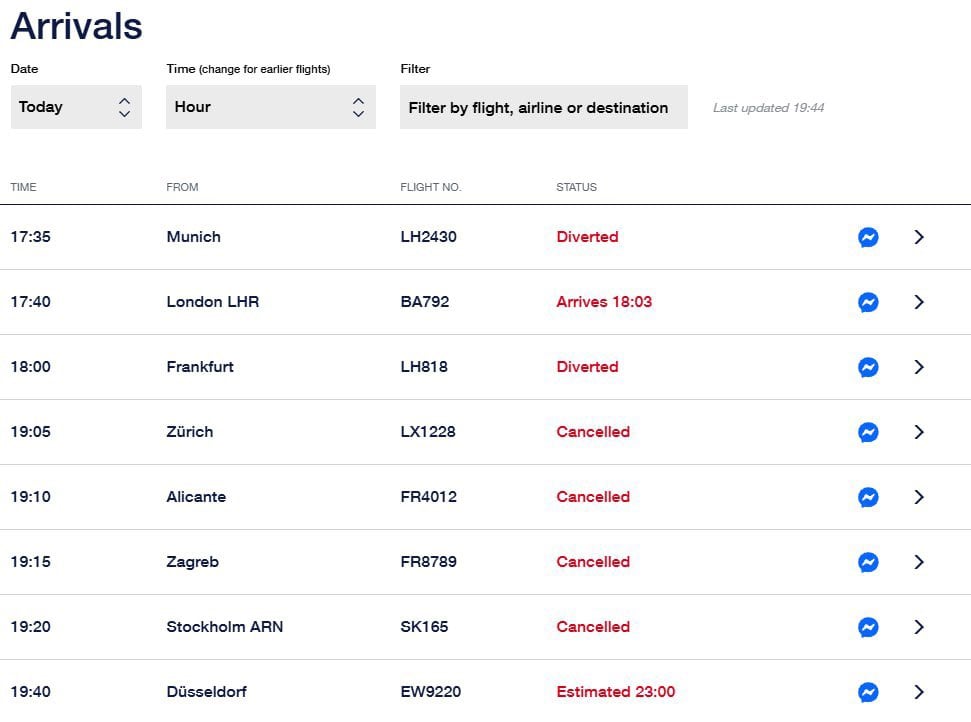Image resolution: width=971 pixels, height=722 pixels.
Task: Click Messenger icon for Zagreb FR8789
Action: click(x=868, y=562)
